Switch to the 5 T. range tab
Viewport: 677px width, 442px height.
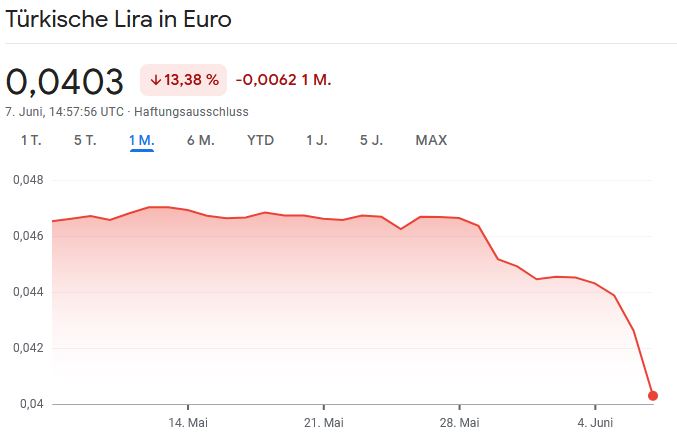[x=85, y=140]
